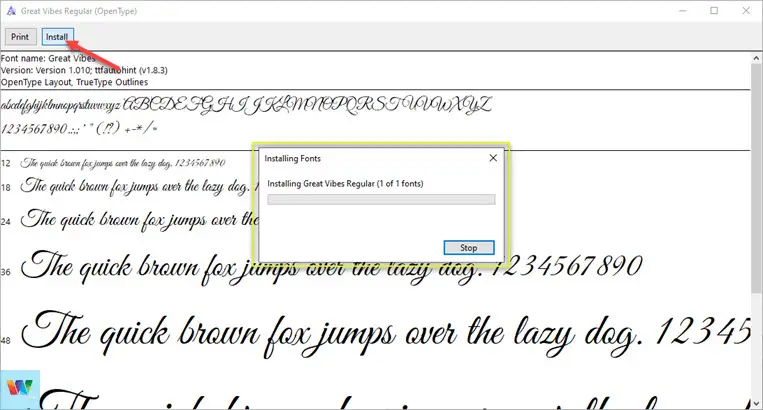Click the 'Font name: Great Vibes' text
Viewport: 763px width, 410px height.
point(48,58)
